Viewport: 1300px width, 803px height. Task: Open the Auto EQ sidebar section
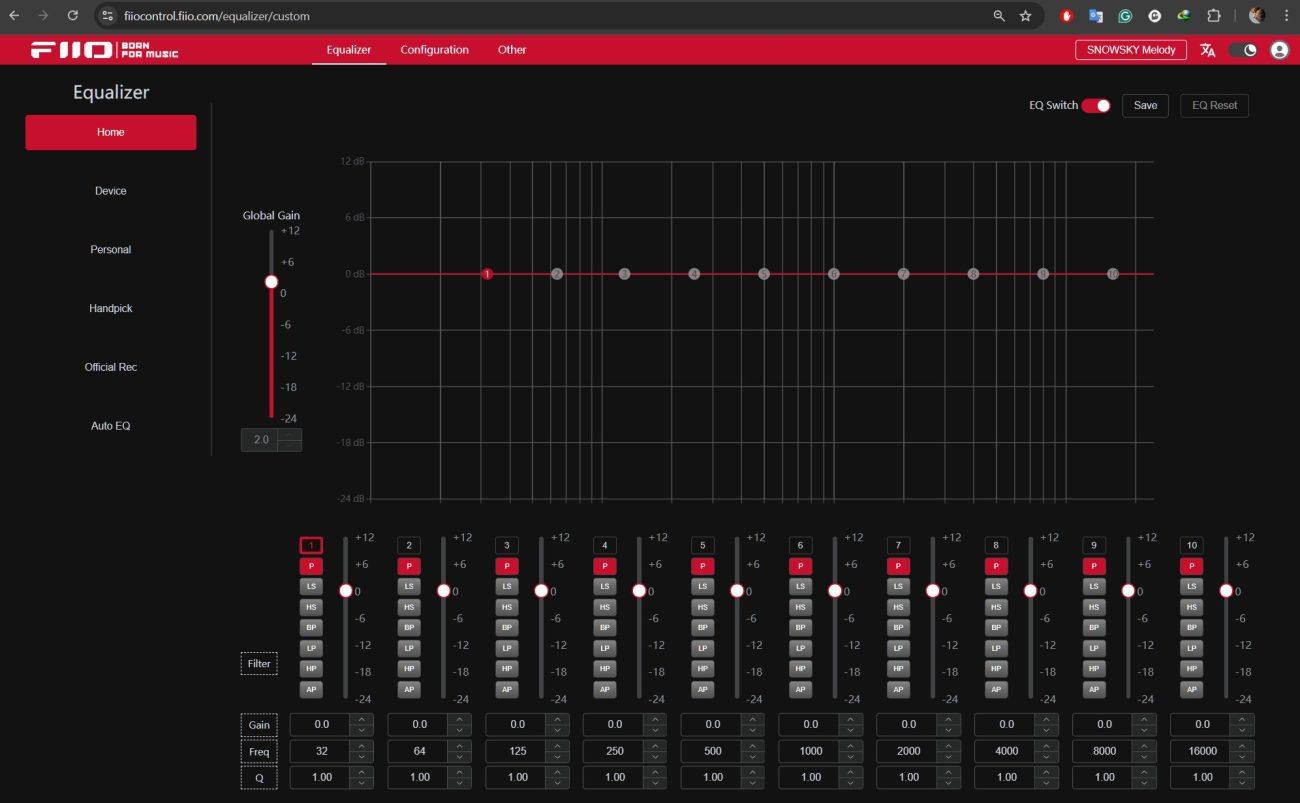pos(110,426)
